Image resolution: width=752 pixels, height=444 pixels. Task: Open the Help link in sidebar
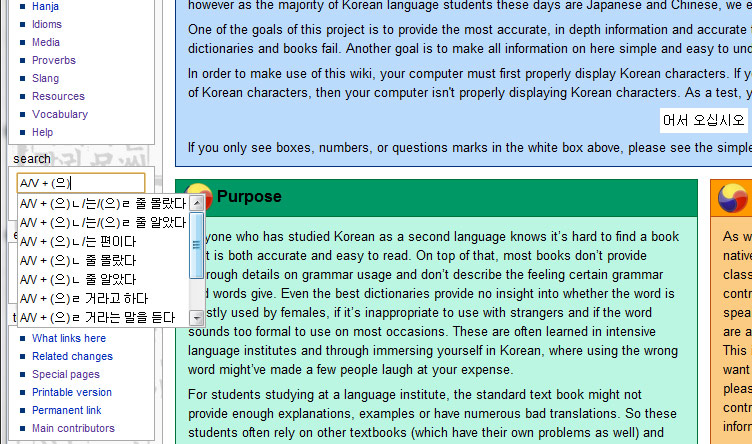(x=43, y=132)
